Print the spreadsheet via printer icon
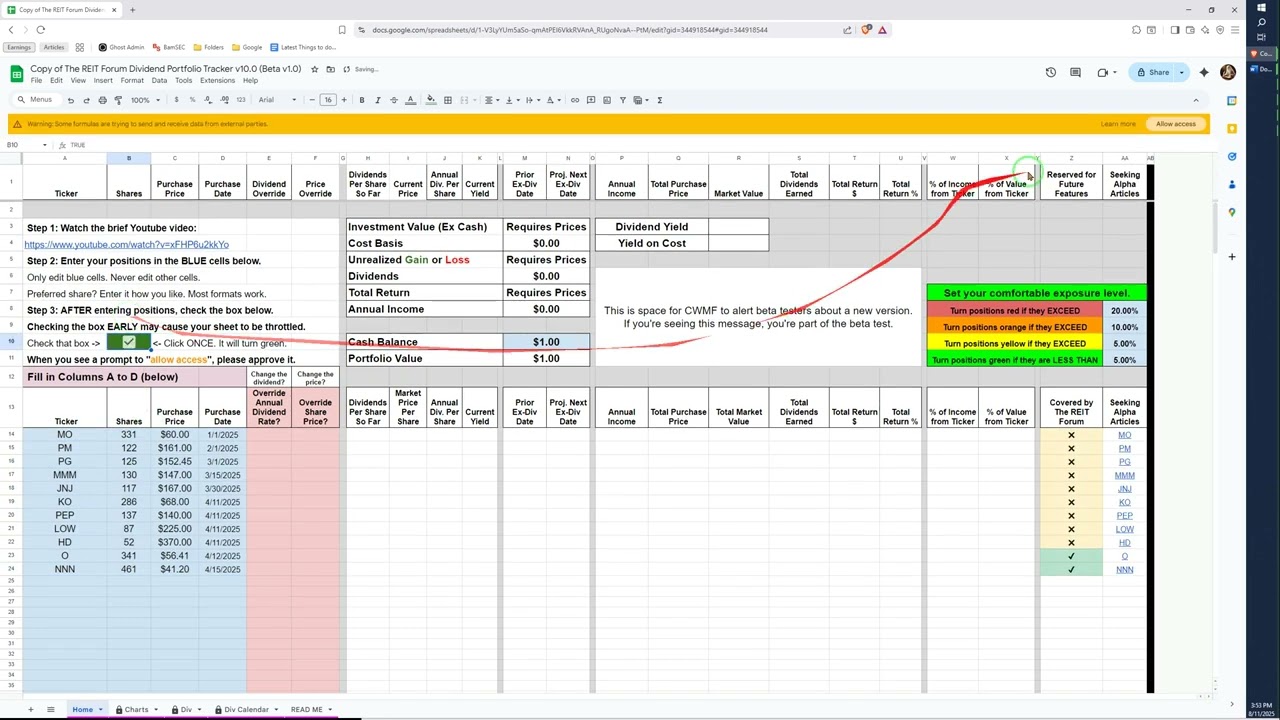This screenshot has height=720, width=1280. point(102,100)
